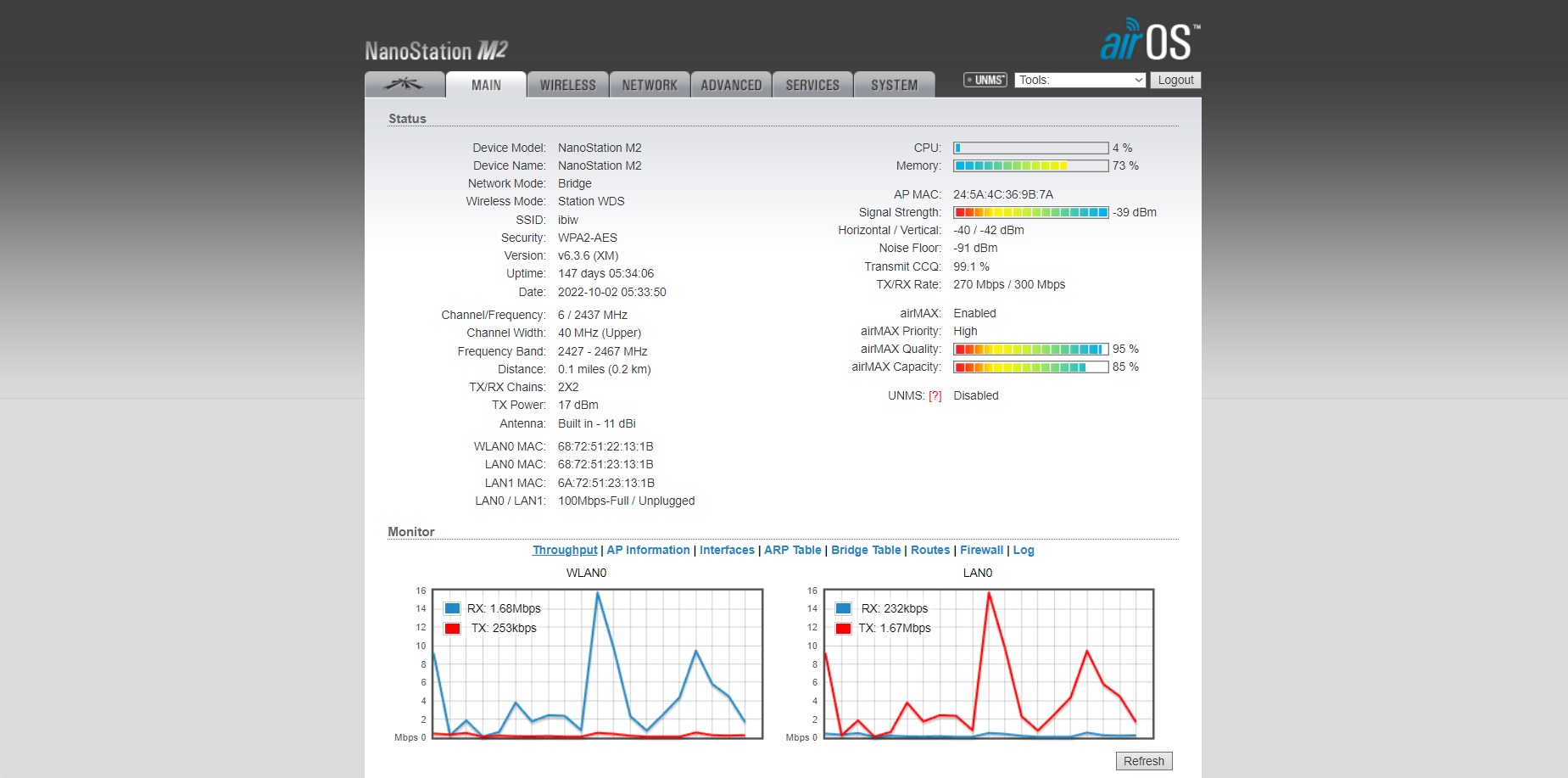Click Wireless Mode value Station WDS
This screenshot has height=778, width=1568.
591,201
